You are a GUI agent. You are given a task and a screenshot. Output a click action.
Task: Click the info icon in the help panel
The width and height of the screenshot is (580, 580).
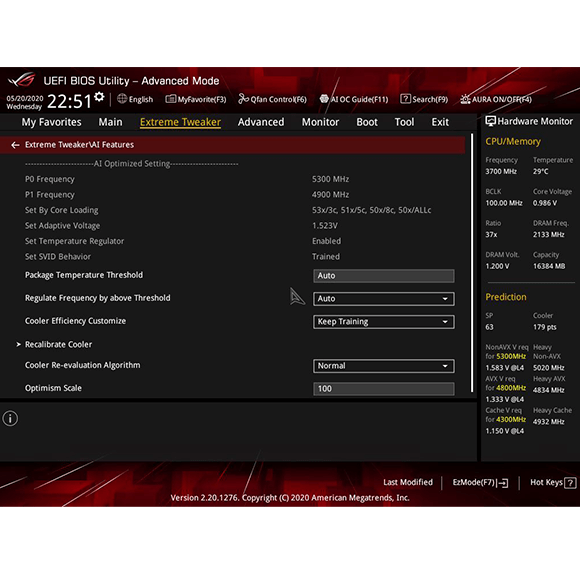pyautogui.click(x=10, y=419)
